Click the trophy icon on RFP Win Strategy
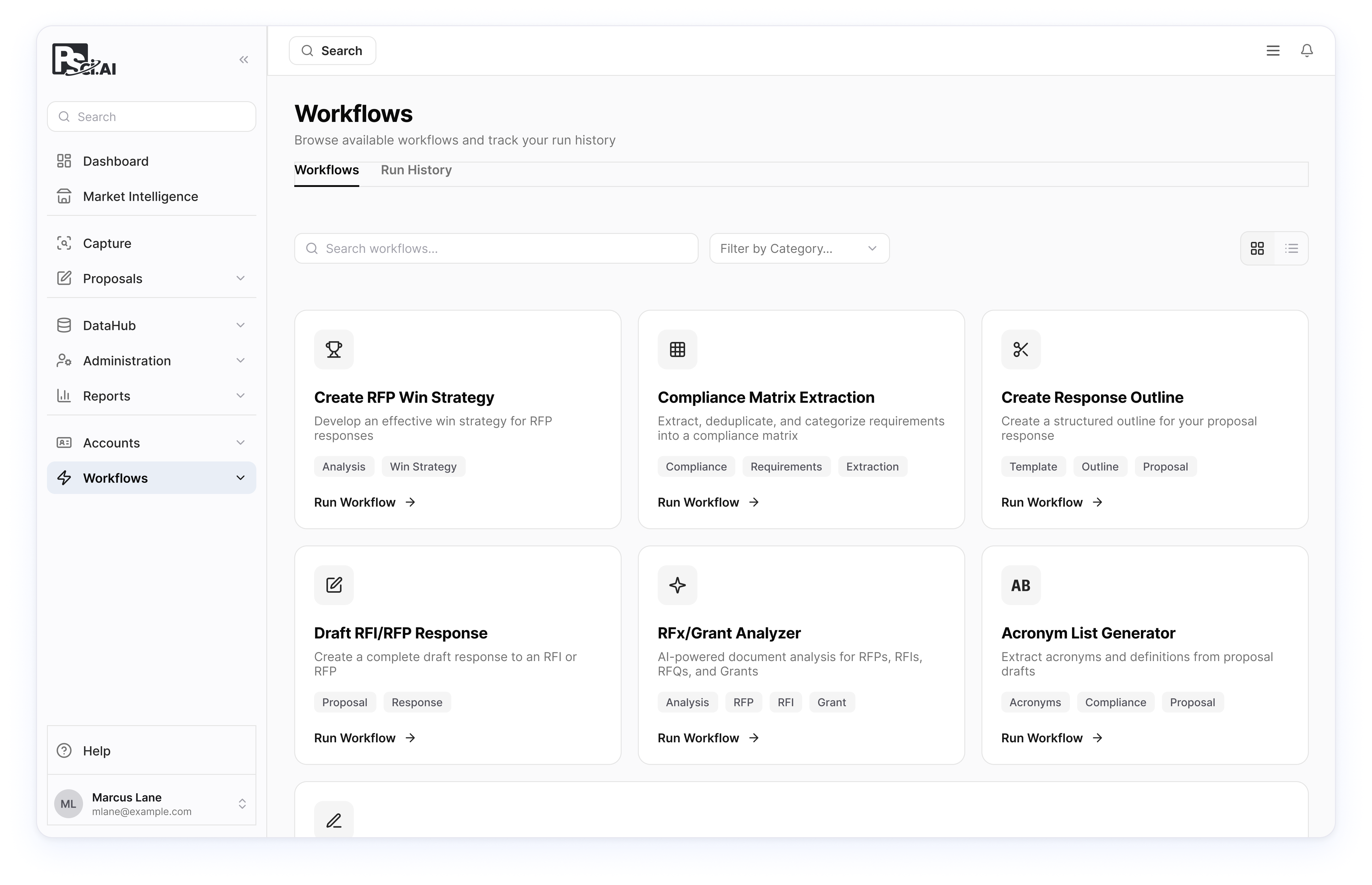This screenshot has width=1372, height=885. [x=334, y=349]
